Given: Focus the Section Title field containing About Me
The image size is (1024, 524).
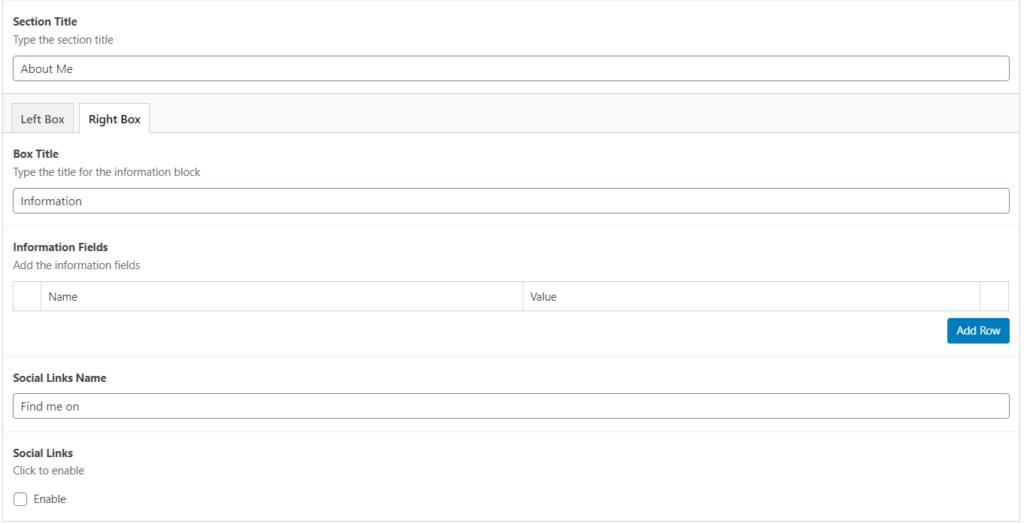Looking at the screenshot, I should [x=511, y=69].
